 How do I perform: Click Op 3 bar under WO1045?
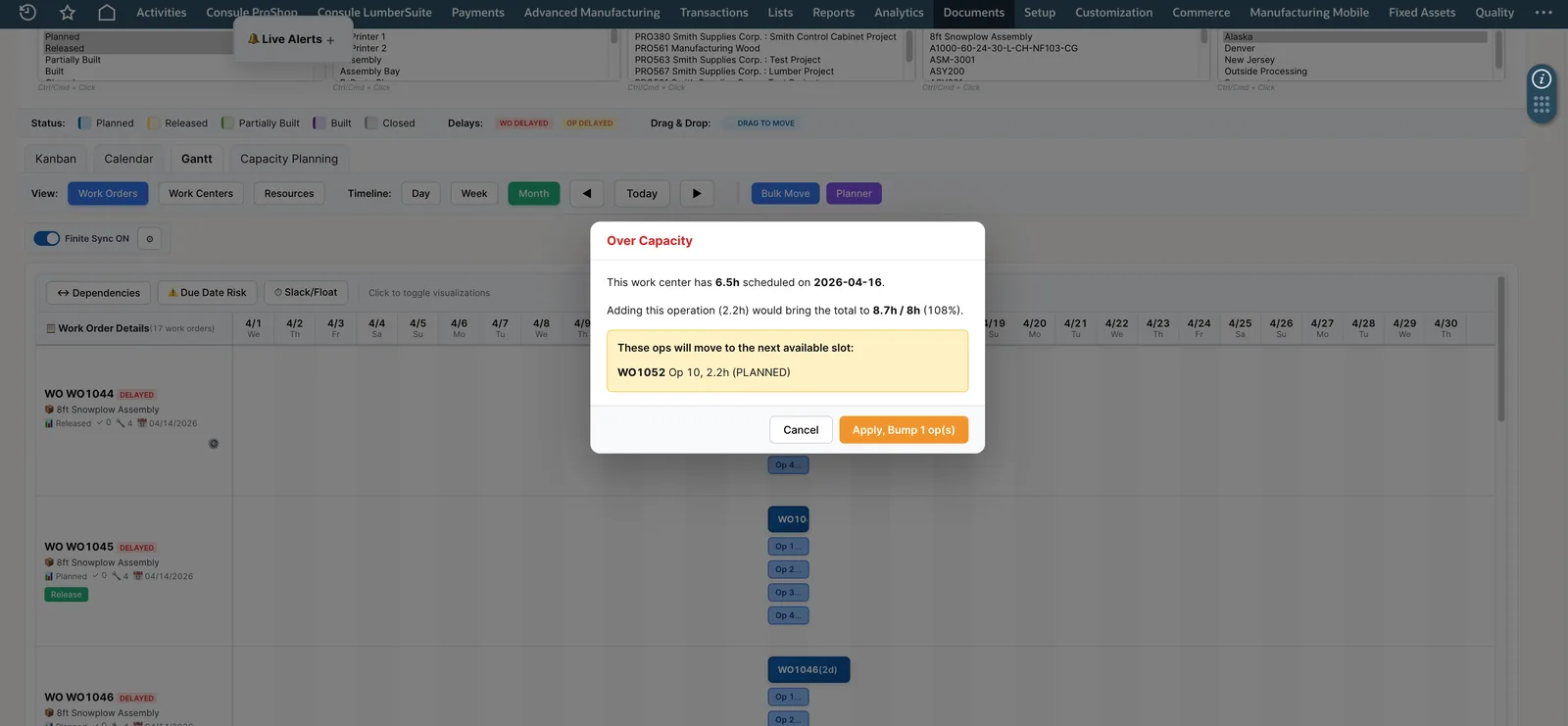pyautogui.click(x=788, y=593)
